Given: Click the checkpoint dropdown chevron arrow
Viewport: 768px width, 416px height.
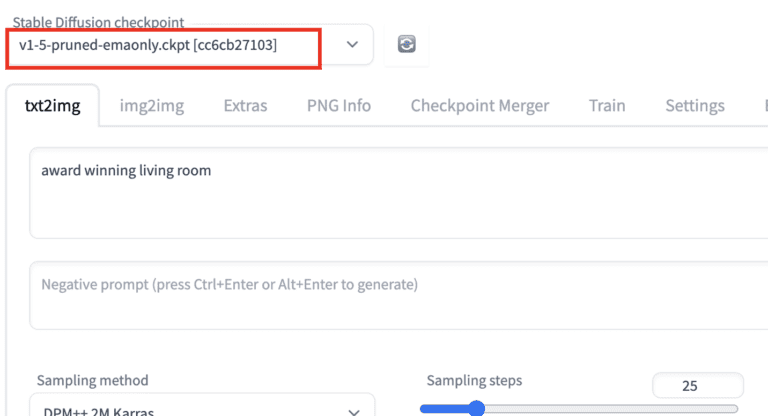Looking at the screenshot, I should point(352,45).
